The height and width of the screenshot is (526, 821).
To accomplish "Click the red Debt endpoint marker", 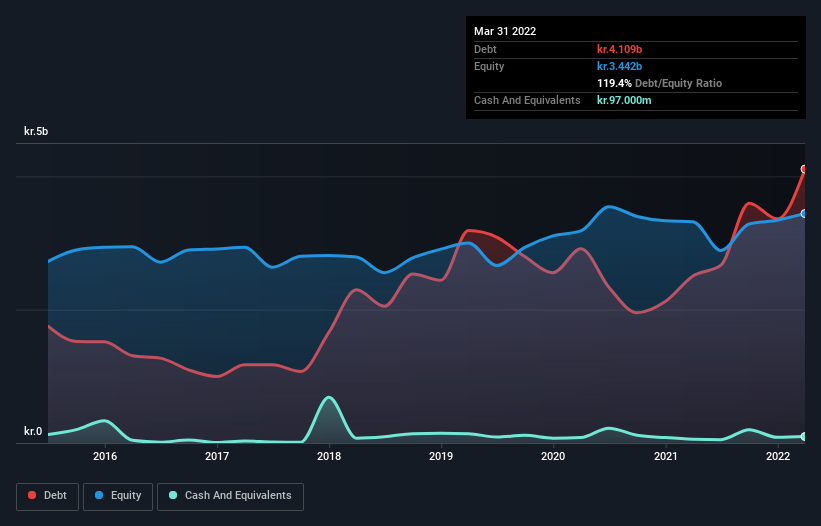I will click(x=804, y=169).
